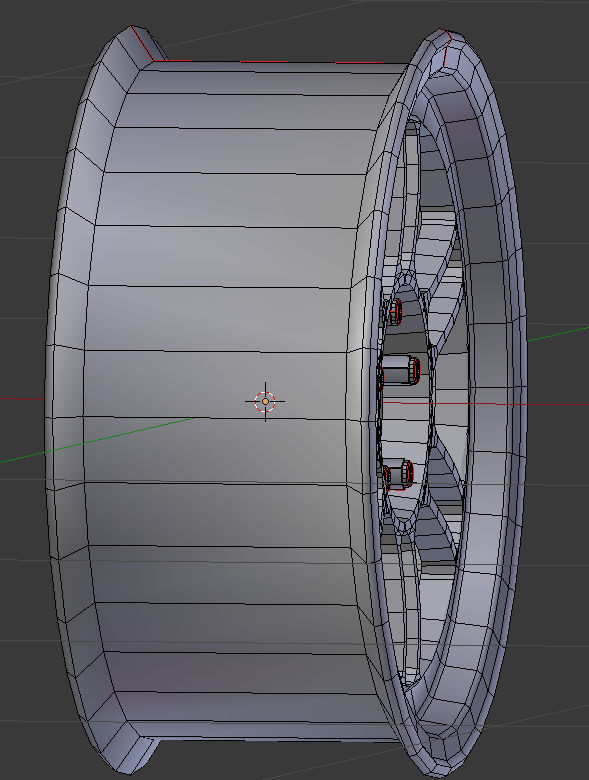The width and height of the screenshot is (589, 780).
Task: Select the upper lug nut on the wheel hub
Action: click(x=395, y=311)
